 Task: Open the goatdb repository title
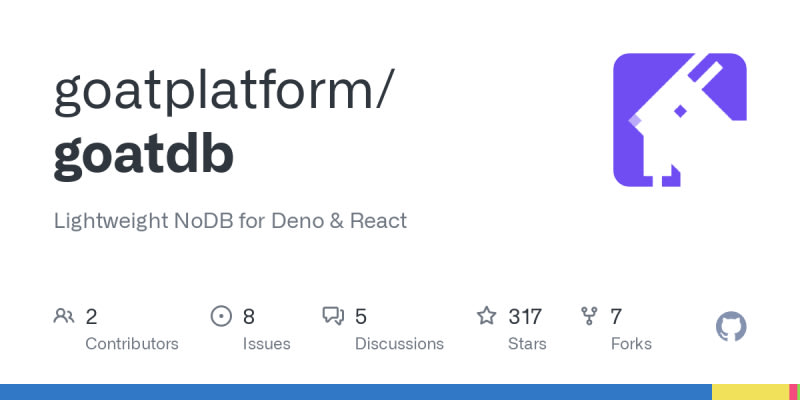click(144, 154)
